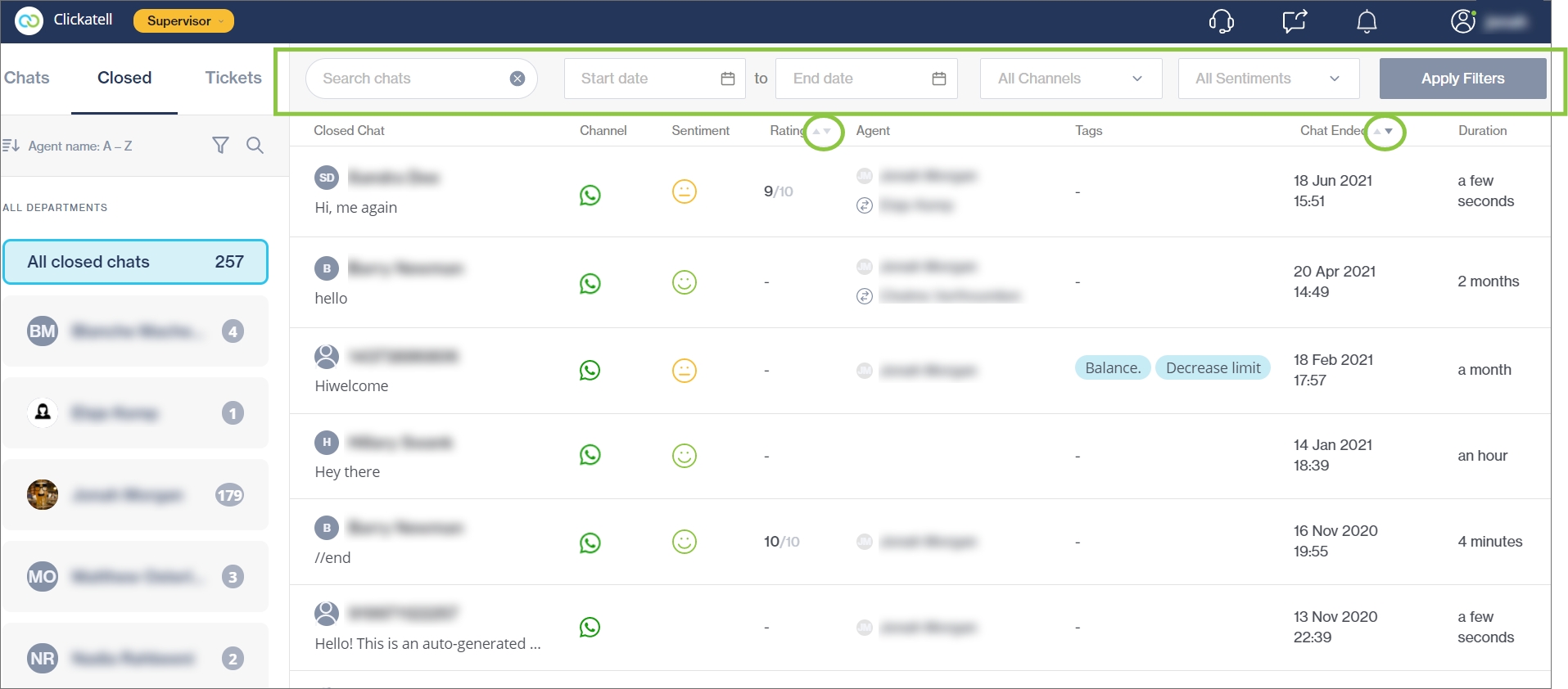This screenshot has height=689, width=1568.
Task: Switch to the Chats tab
Action: pos(27,78)
